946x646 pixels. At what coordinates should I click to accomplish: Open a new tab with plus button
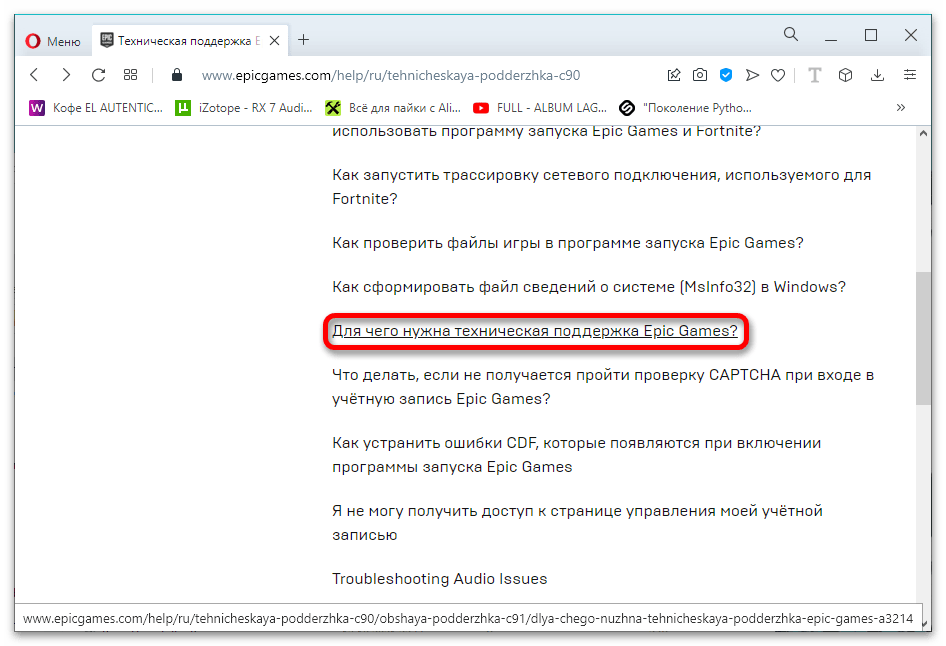click(x=303, y=40)
